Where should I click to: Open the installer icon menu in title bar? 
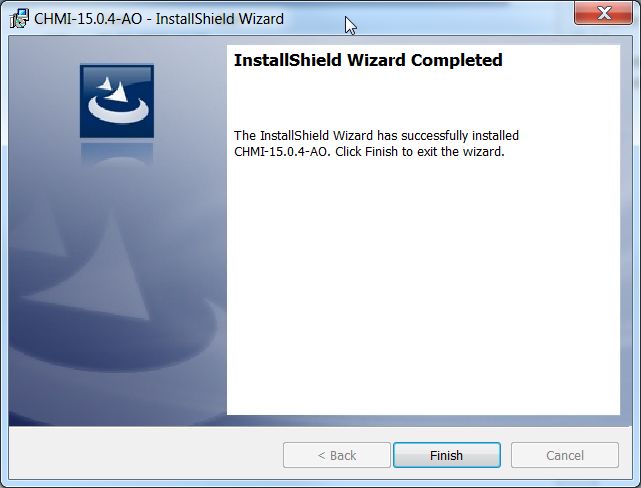(19, 18)
